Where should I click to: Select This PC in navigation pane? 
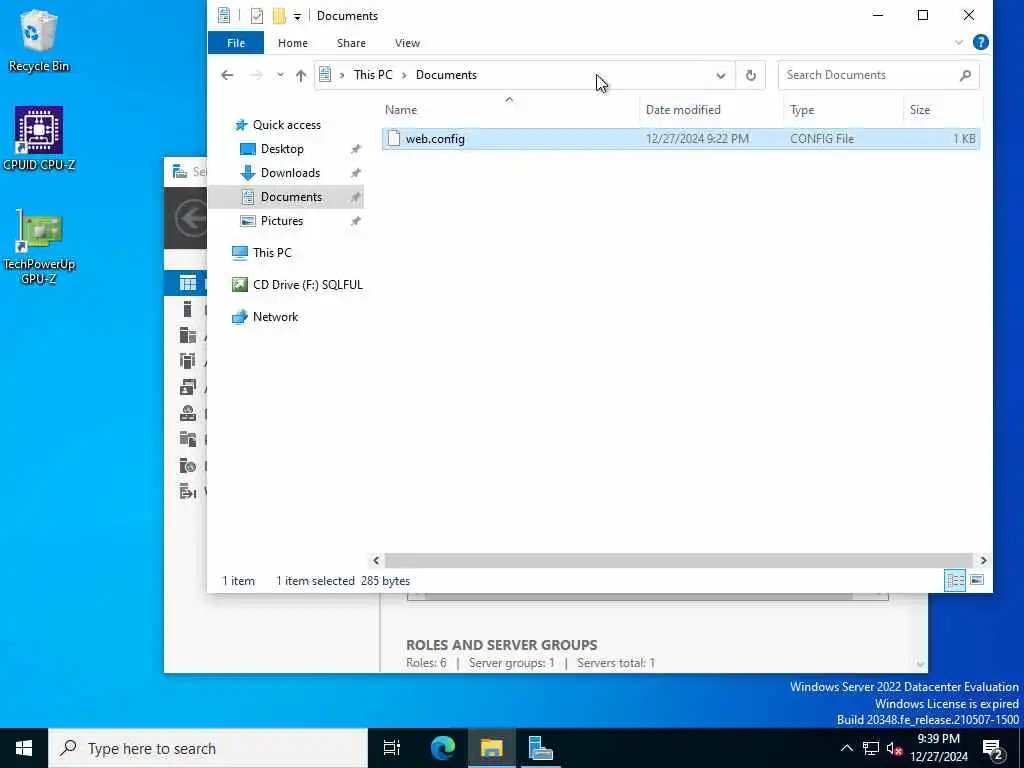point(272,253)
